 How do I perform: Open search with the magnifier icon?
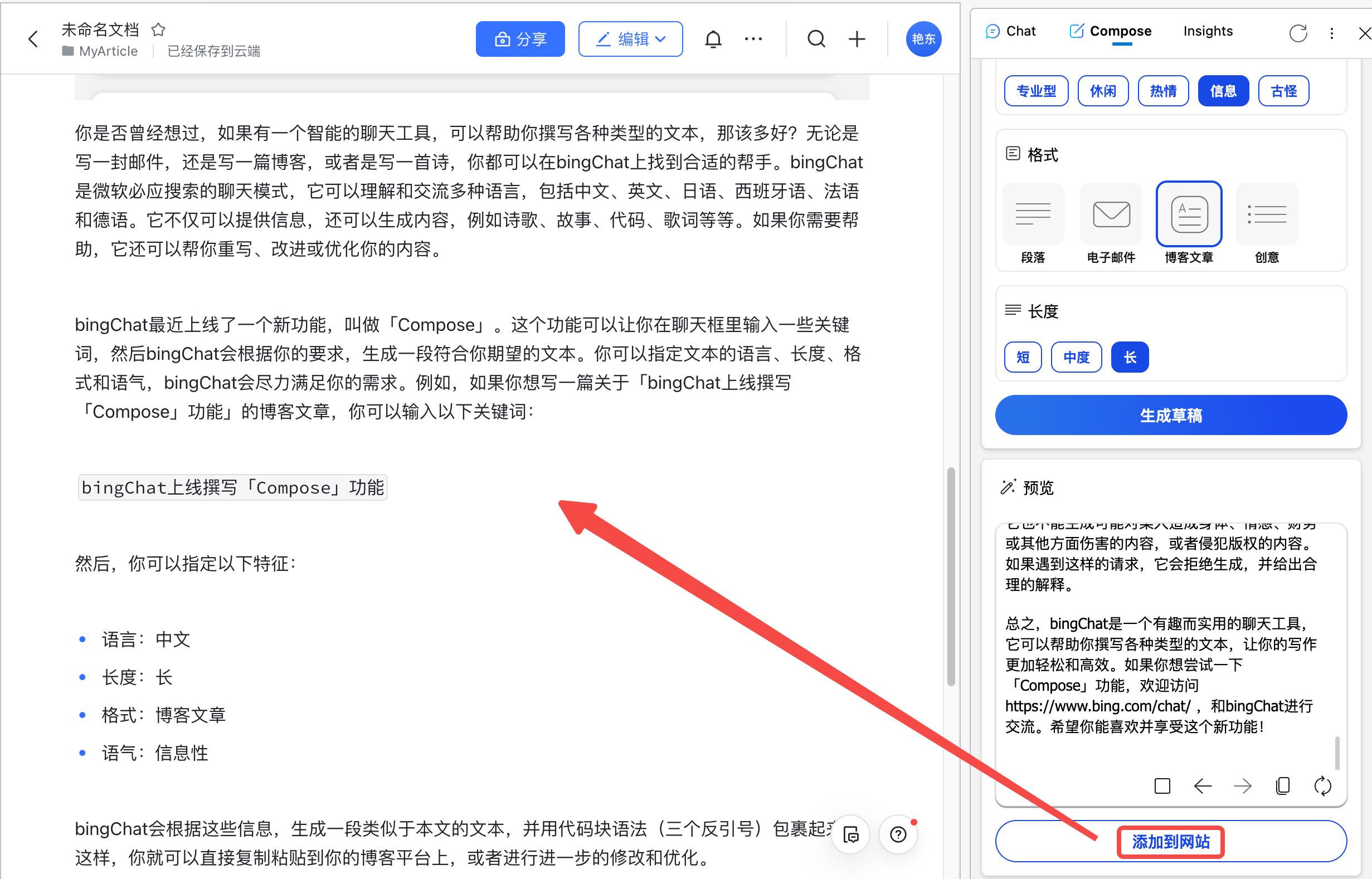click(x=816, y=38)
